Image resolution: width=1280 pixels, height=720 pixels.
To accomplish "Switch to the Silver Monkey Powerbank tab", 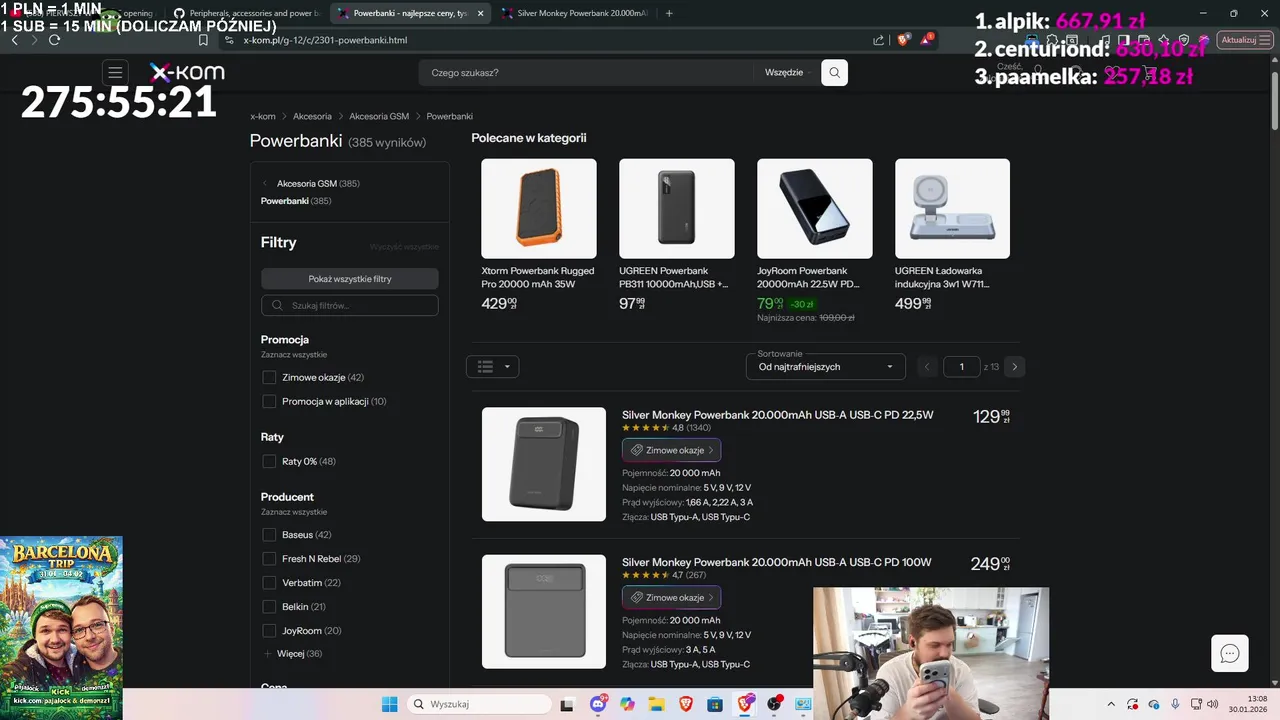I will click(x=574, y=13).
